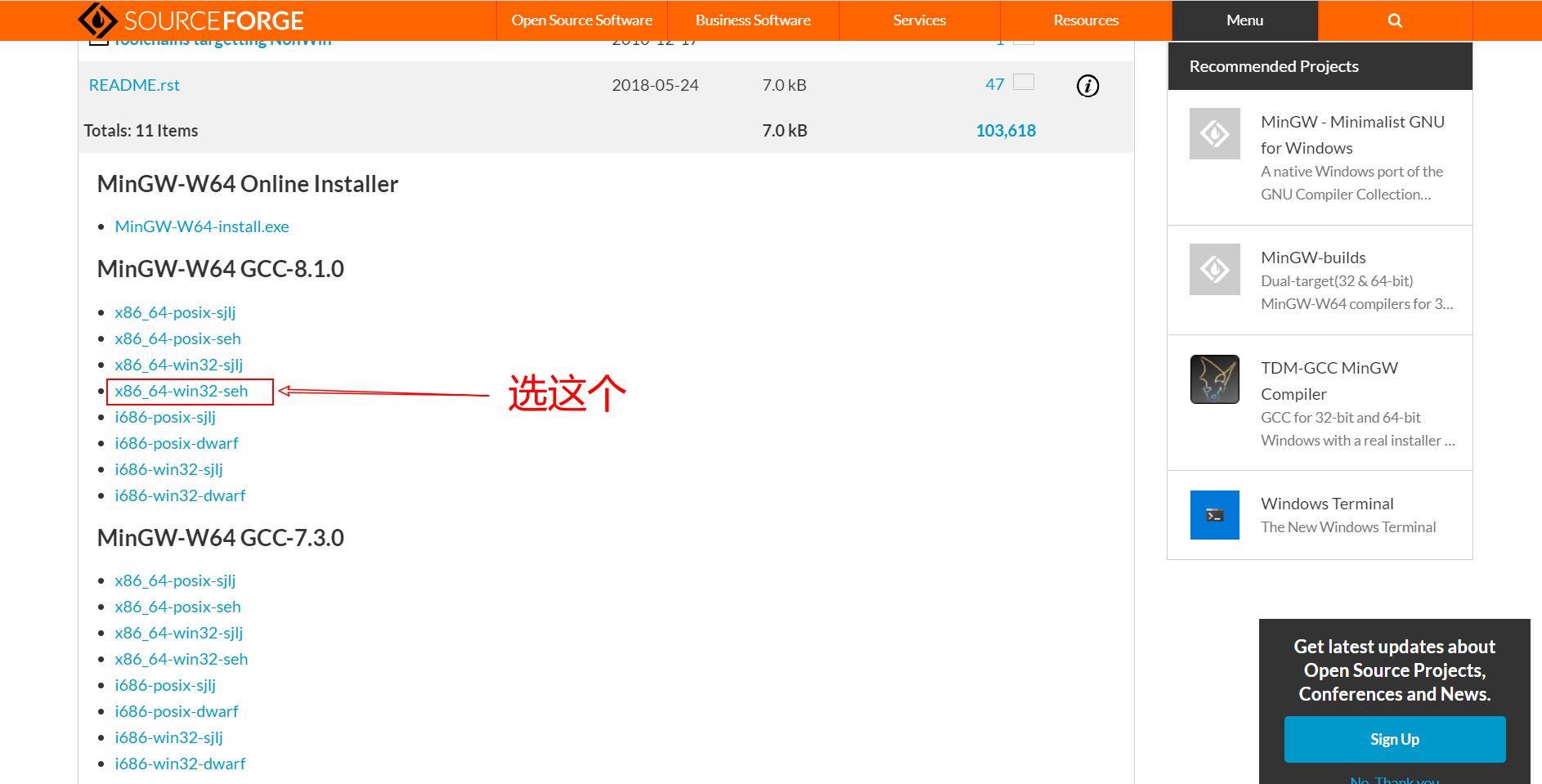
Task: Click the 'A native Windows port' description
Action: tap(1351, 183)
